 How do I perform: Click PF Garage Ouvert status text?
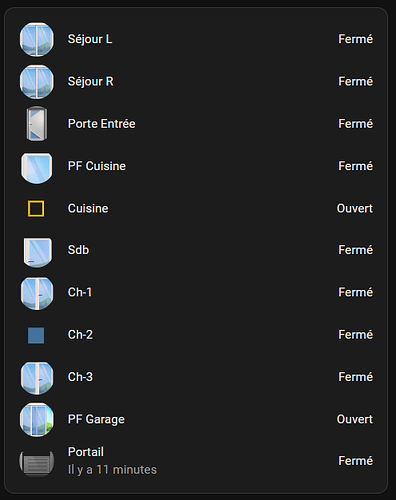[x=355, y=419]
